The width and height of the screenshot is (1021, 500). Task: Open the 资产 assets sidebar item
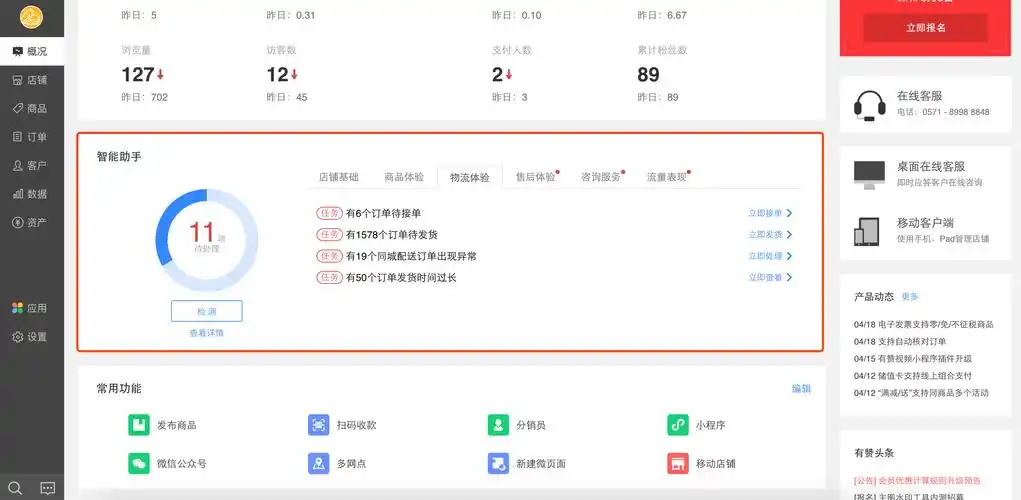(x=32, y=223)
